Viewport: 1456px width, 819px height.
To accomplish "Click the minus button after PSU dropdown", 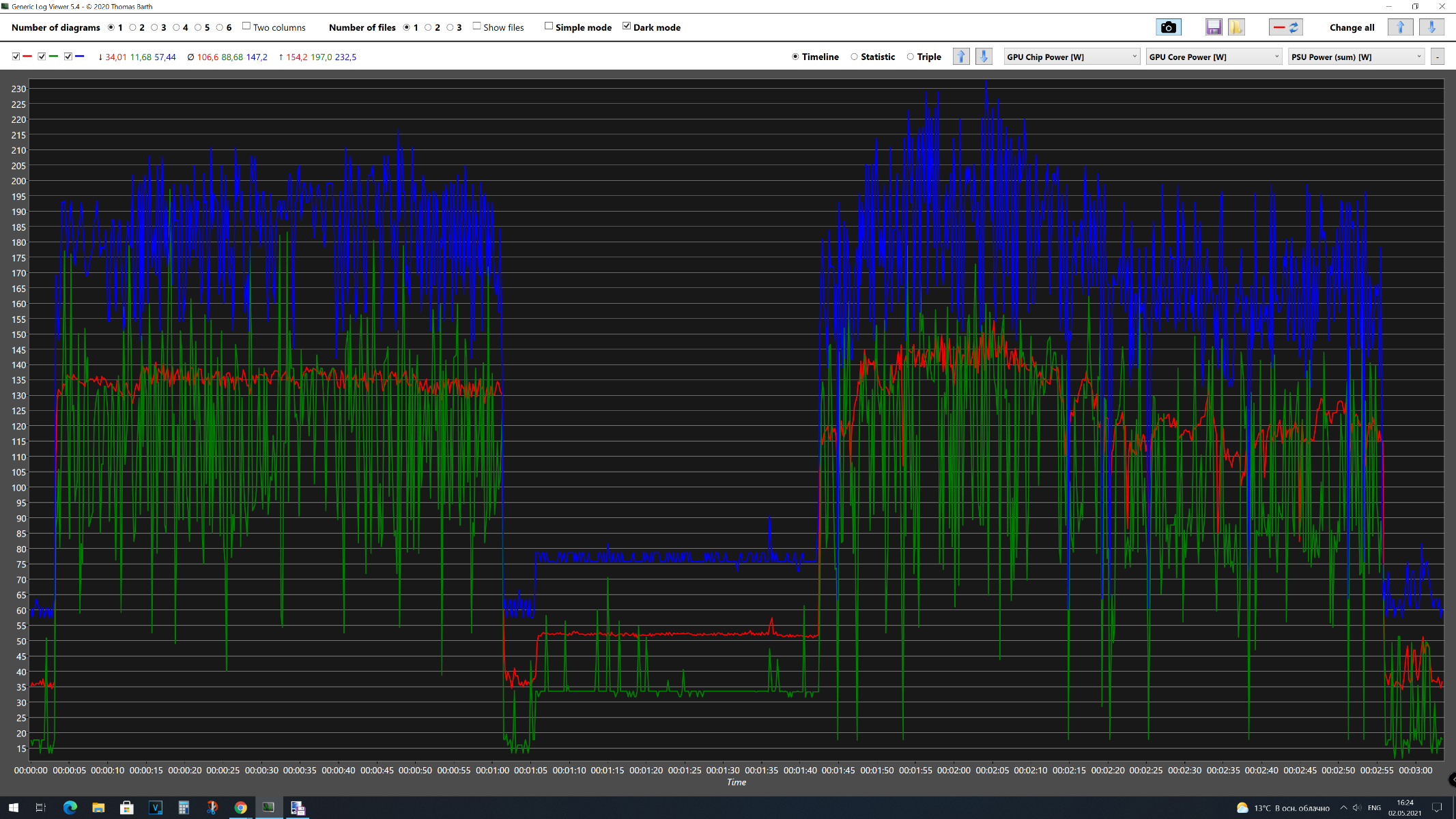I will click(x=1438, y=57).
